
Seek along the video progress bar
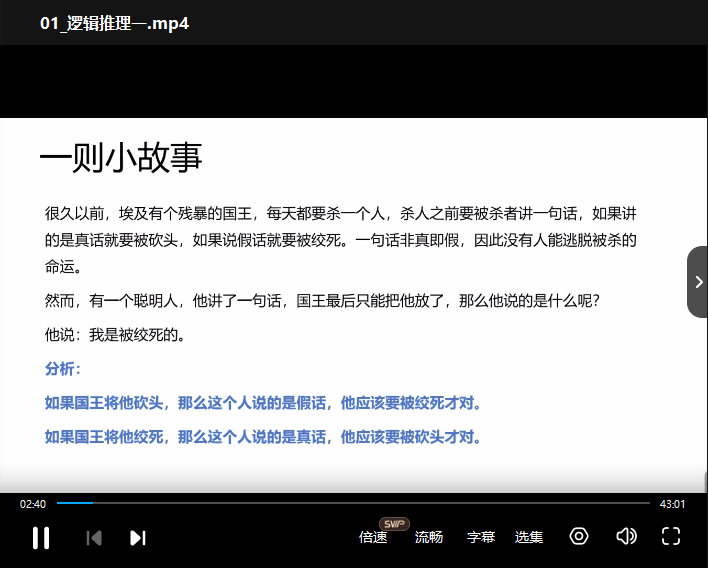(x=353, y=503)
